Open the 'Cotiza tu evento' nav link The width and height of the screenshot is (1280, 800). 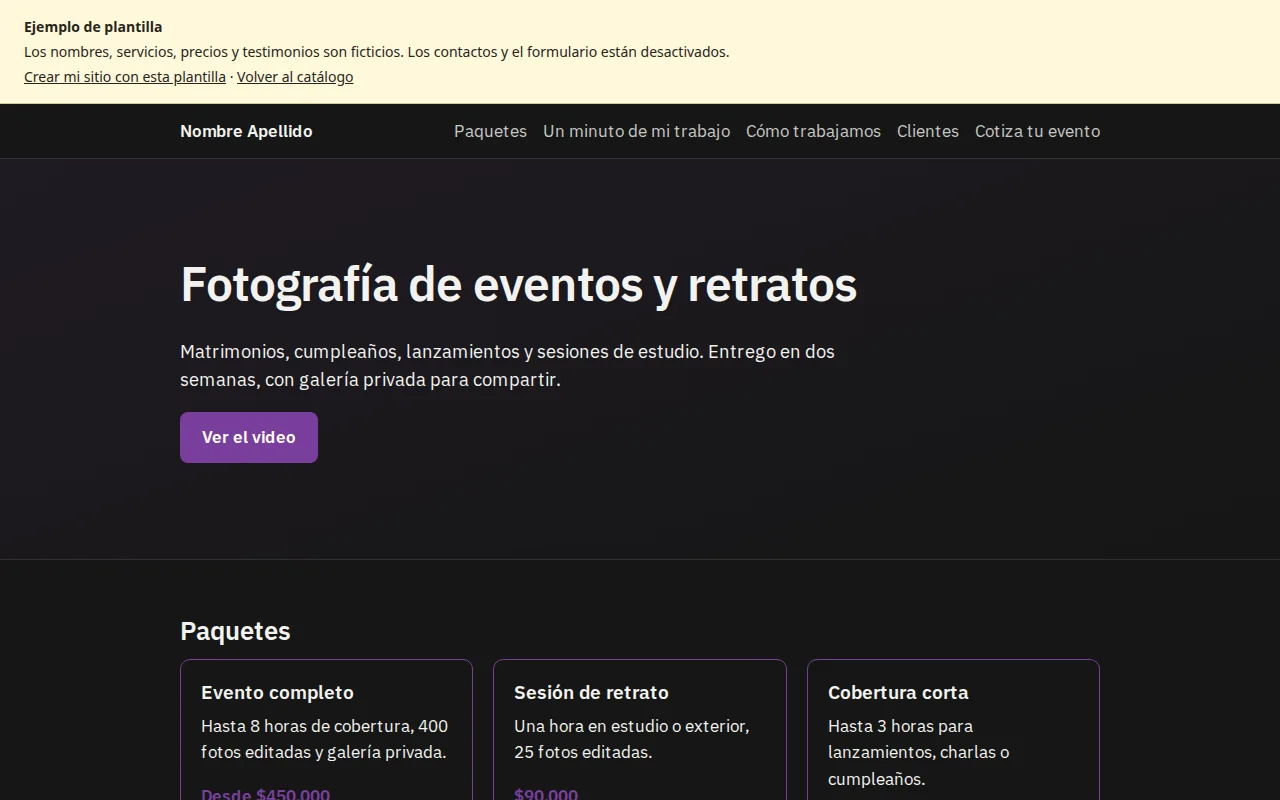pos(1037,131)
